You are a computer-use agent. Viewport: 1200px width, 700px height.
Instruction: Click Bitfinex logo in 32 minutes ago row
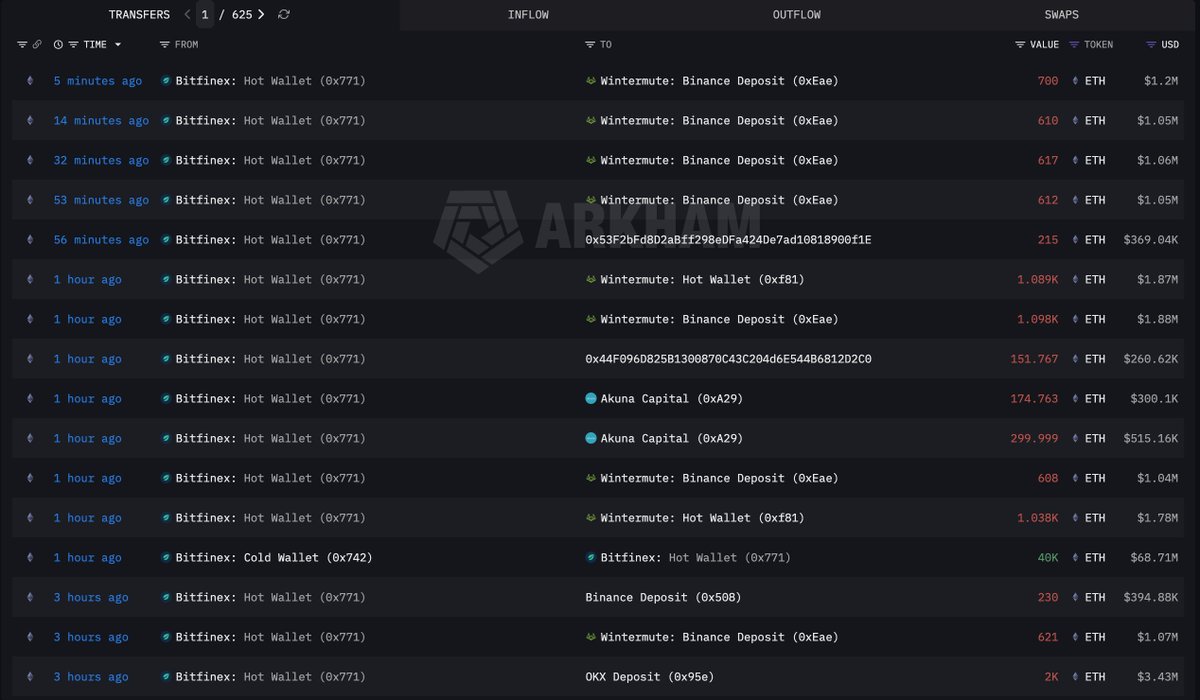pos(166,160)
